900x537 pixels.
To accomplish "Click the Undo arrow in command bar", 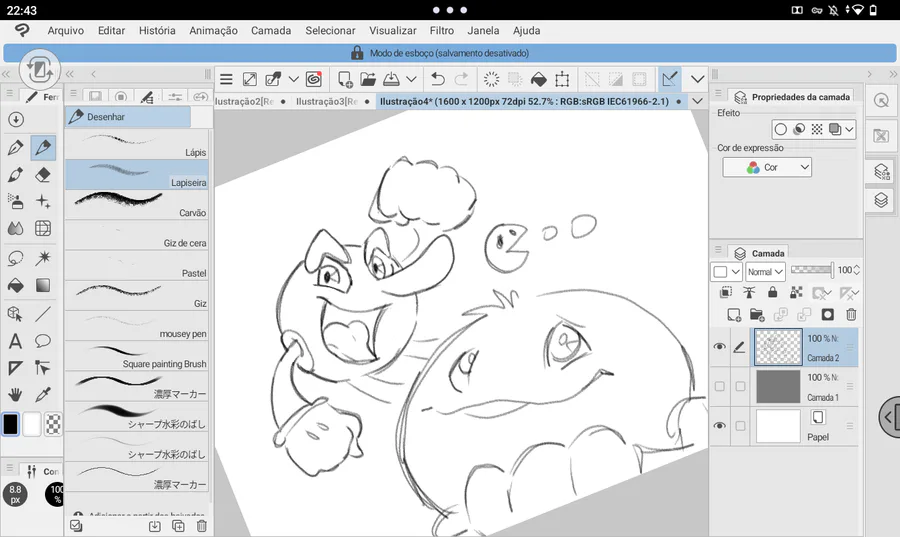I will tap(438, 79).
